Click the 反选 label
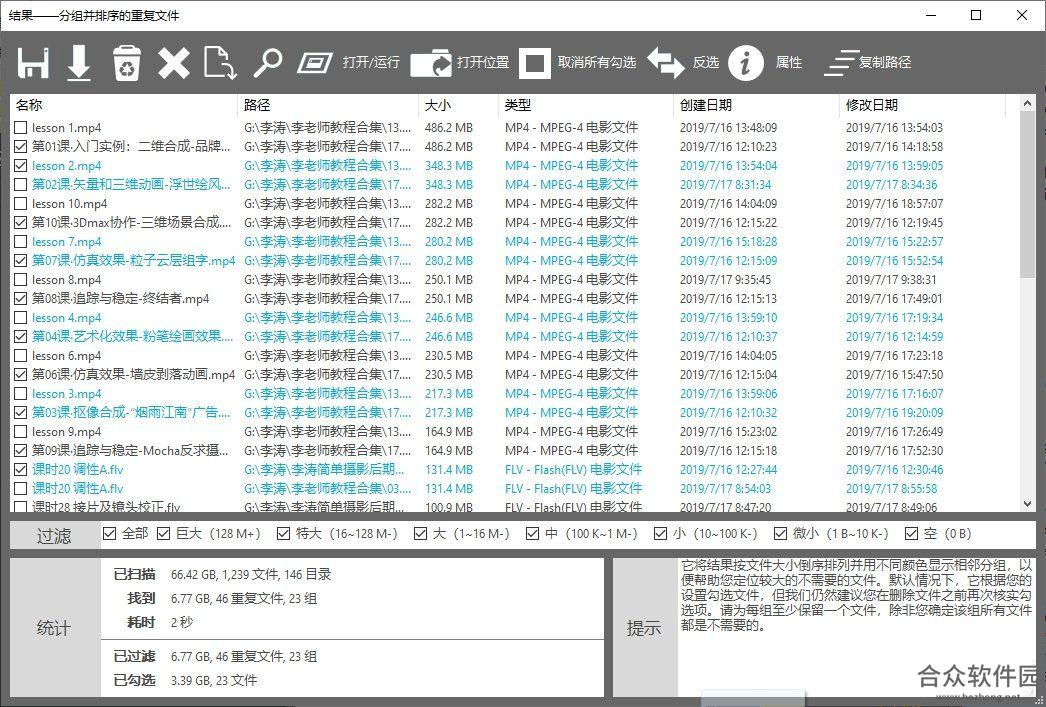The width and height of the screenshot is (1046, 707). (706, 62)
